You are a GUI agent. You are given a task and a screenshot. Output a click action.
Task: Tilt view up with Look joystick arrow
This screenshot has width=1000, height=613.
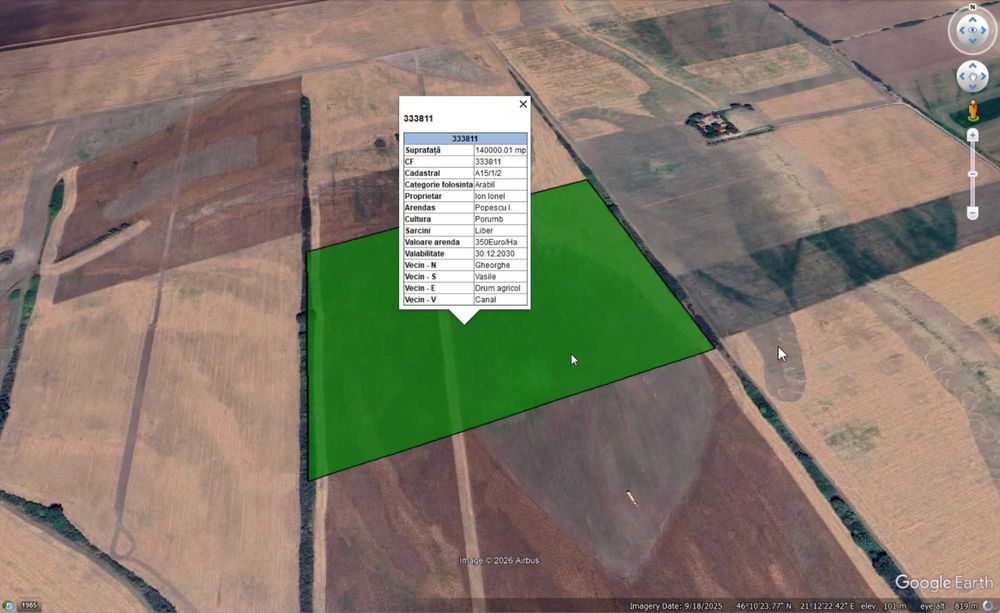point(973,19)
